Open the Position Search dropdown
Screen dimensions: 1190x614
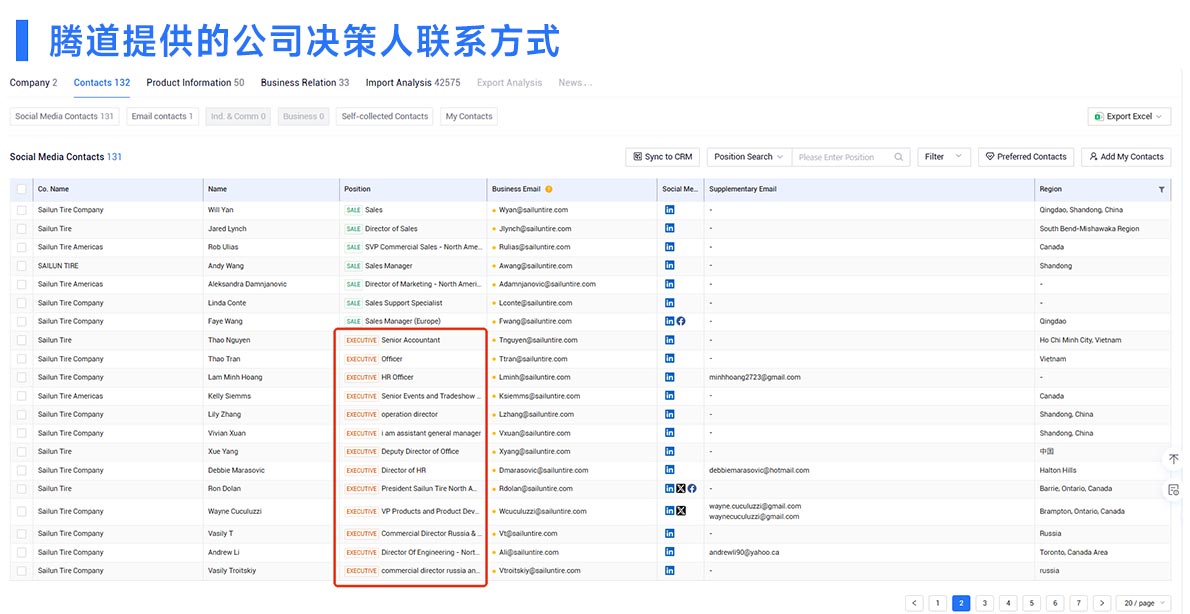(x=748, y=157)
